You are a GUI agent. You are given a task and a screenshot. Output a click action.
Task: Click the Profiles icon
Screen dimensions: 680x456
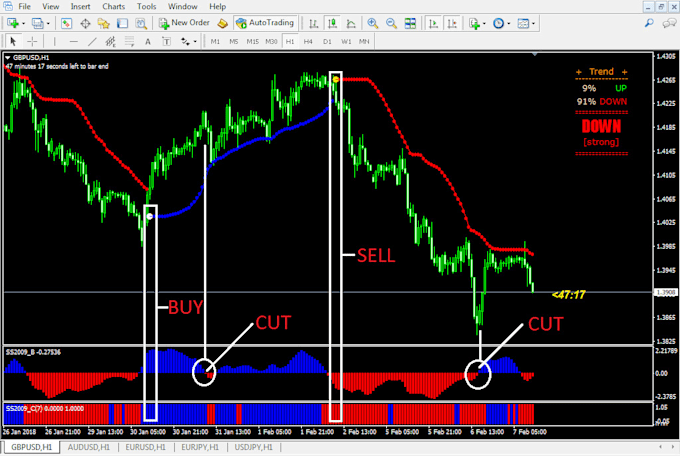[x=37, y=23]
